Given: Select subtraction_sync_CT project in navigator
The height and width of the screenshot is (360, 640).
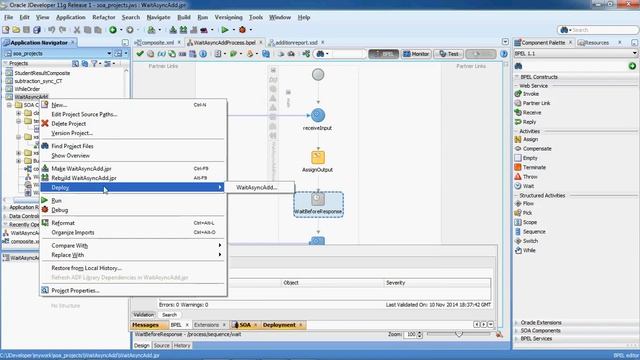Looking at the screenshot, I should click(x=38, y=81).
